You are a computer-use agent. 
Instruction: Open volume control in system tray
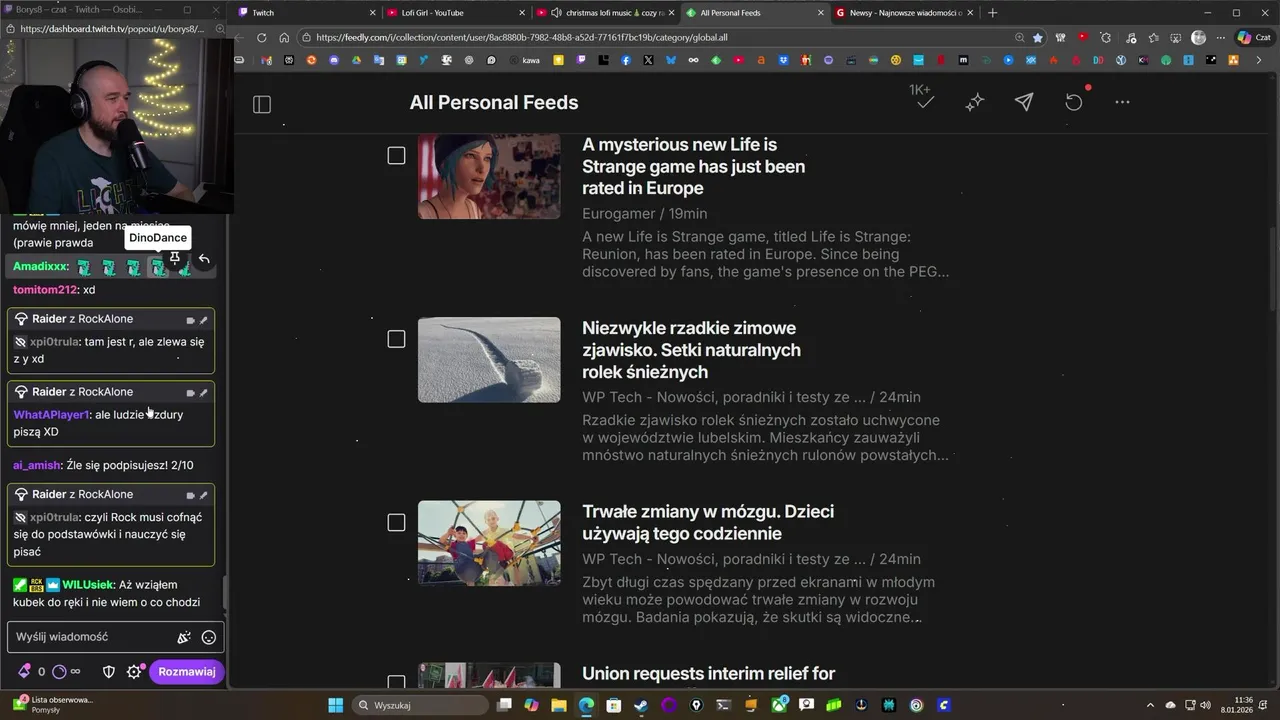1203,705
